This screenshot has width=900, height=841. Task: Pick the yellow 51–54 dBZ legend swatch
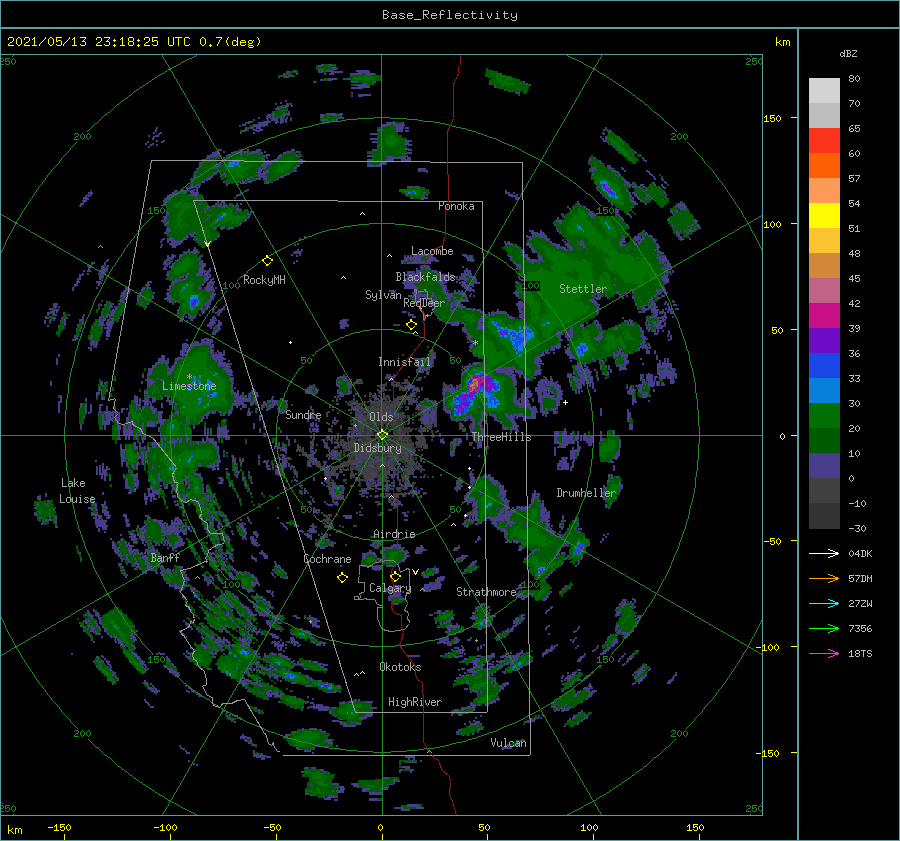824,216
